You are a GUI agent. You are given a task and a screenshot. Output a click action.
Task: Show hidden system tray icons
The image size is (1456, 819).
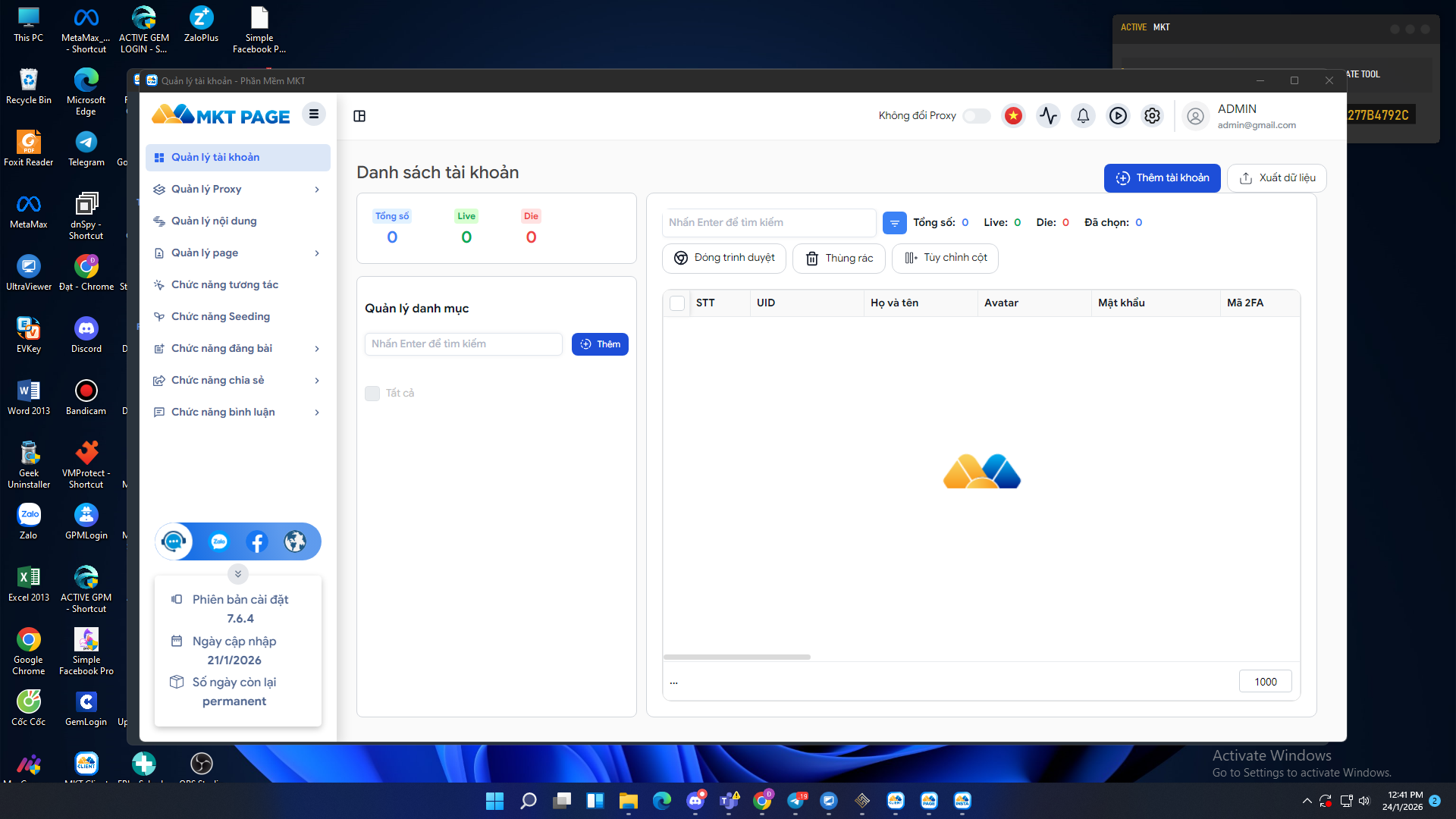(x=1307, y=801)
